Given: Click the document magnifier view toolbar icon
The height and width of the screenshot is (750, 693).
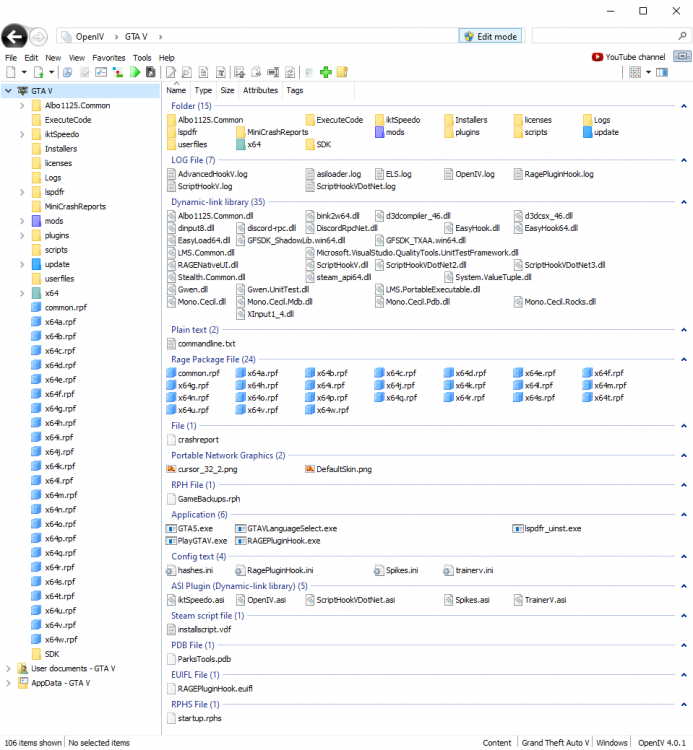Looking at the screenshot, I should pyautogui.click(x=187, y=72).
